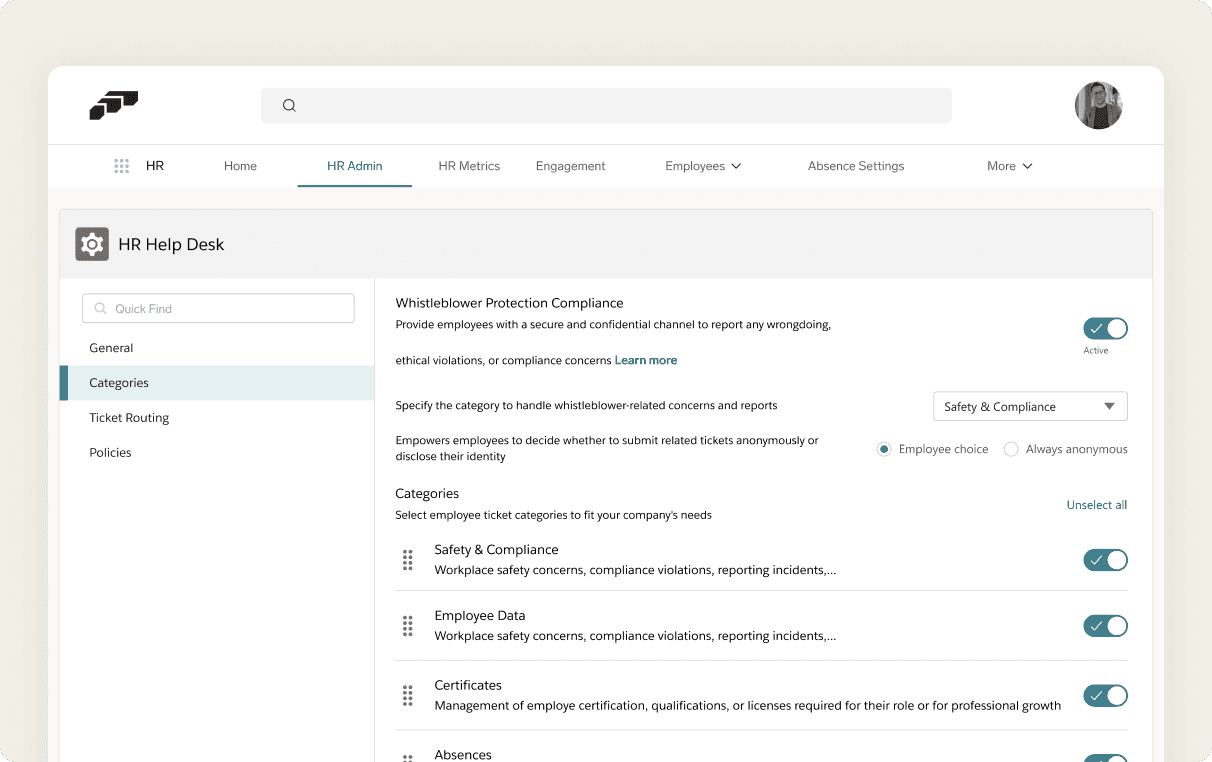Select the Employee choice radio button
The image size is (1212, 762).
point(884,449)
